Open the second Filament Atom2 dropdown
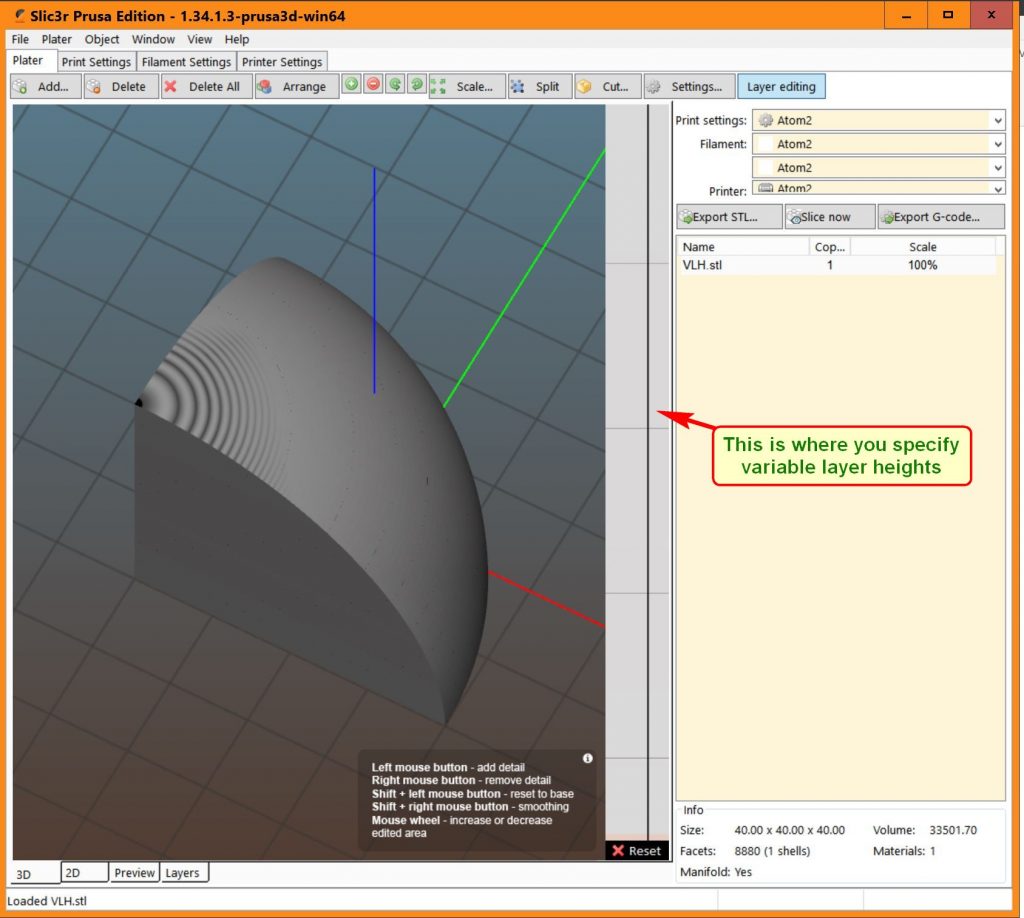1024x918 pixels. (x=878, y=168)
